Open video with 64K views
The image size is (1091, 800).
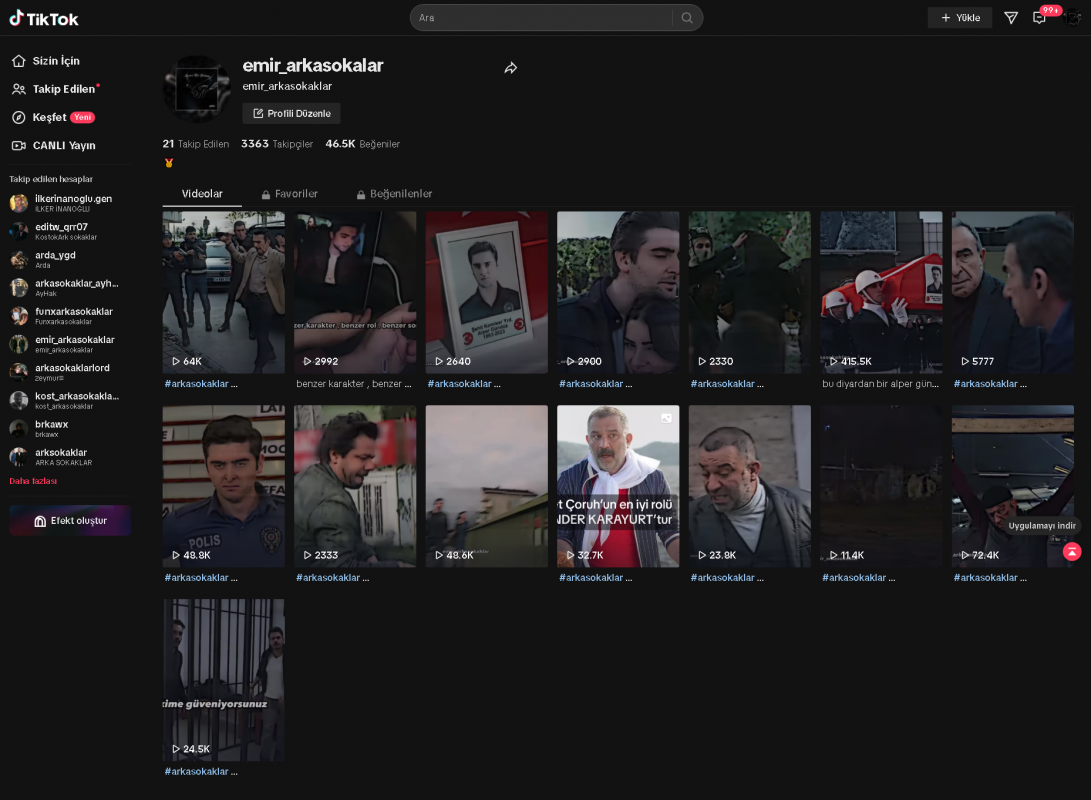click(x=223, y=292)
